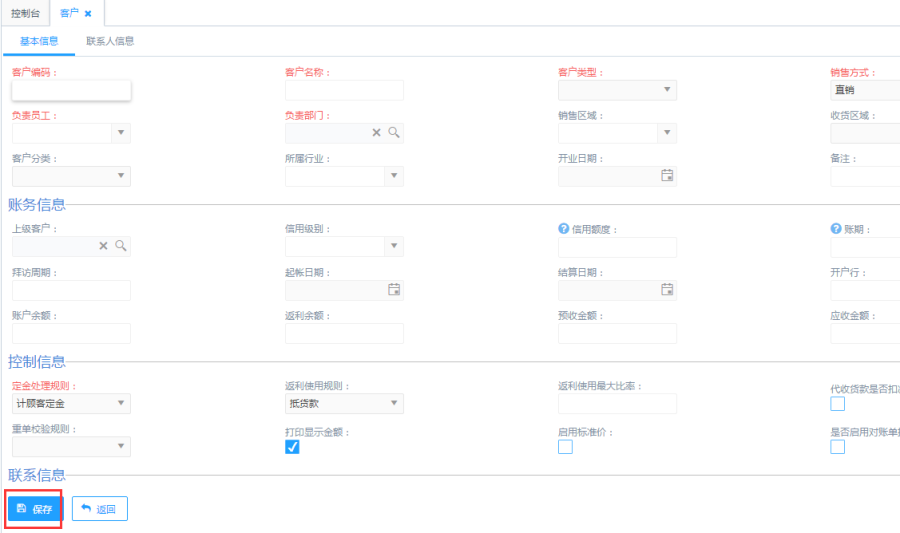900x533 pixels.
Task: Open calendar picker for 开业日期
Action: click(x=667, y=176)
